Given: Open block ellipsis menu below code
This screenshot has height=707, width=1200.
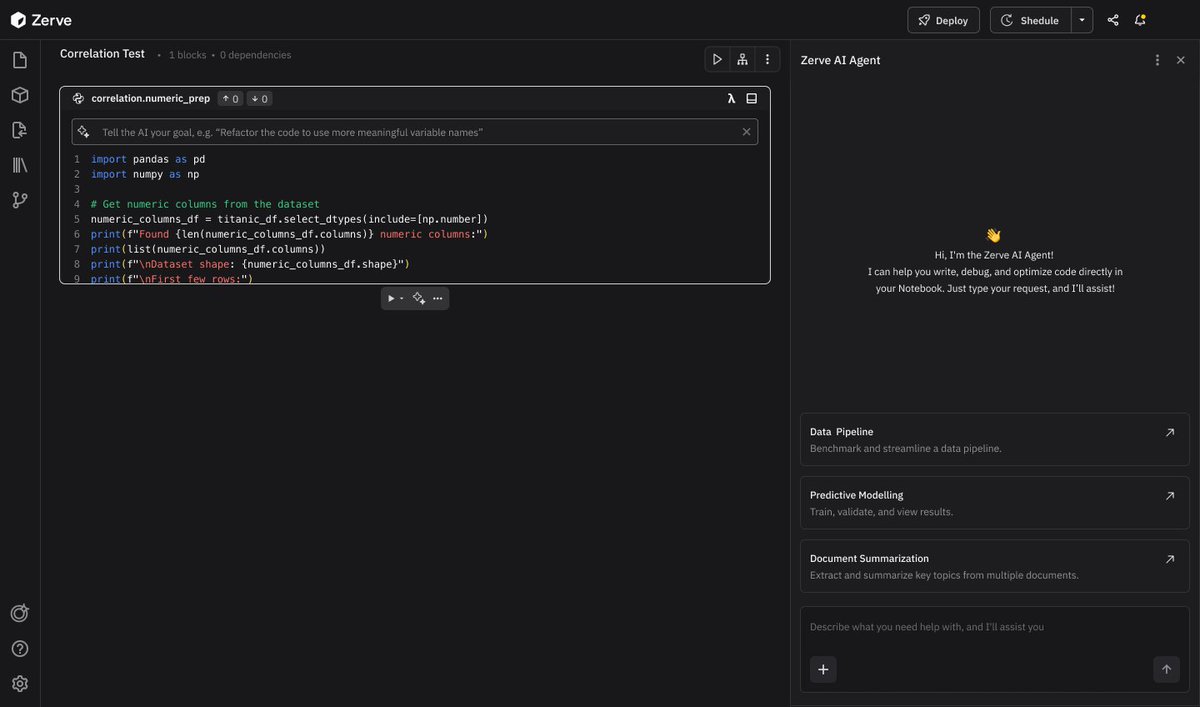Looking at the screenshot, I should pyautogui.click(x=438, y=298).
